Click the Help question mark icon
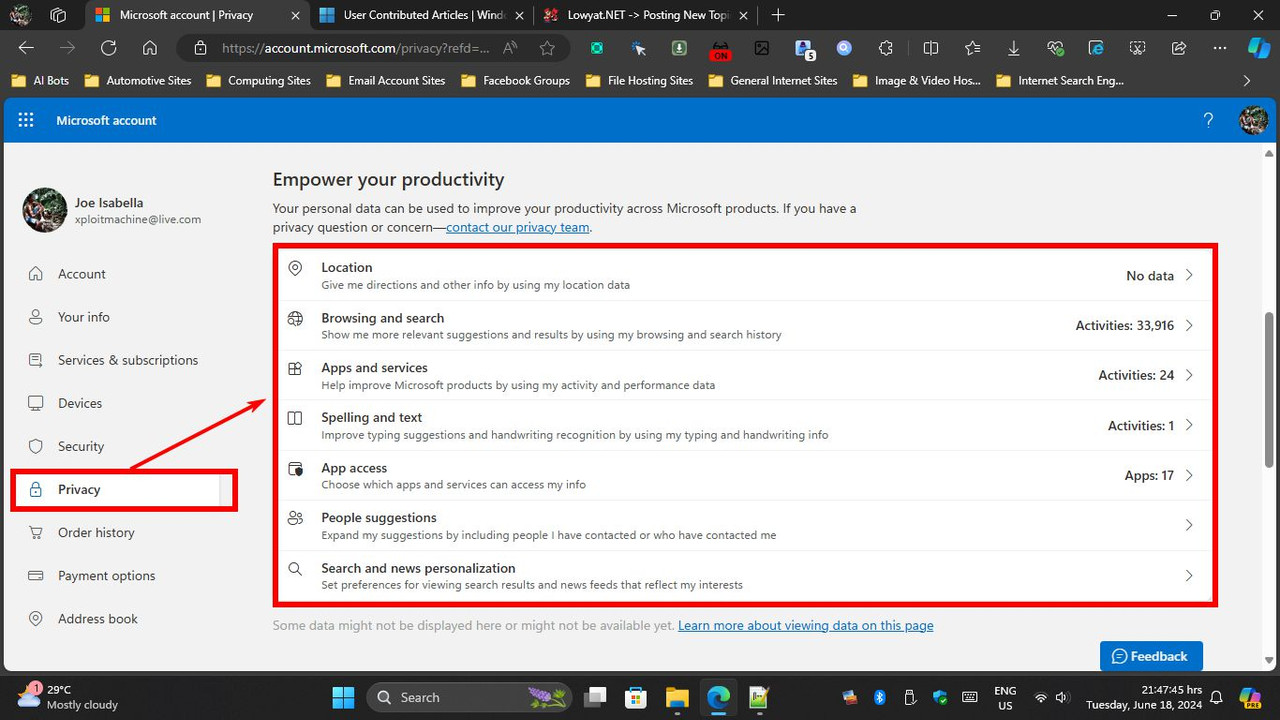This screenshot has height=720, width=1280. pos(1208,120)
